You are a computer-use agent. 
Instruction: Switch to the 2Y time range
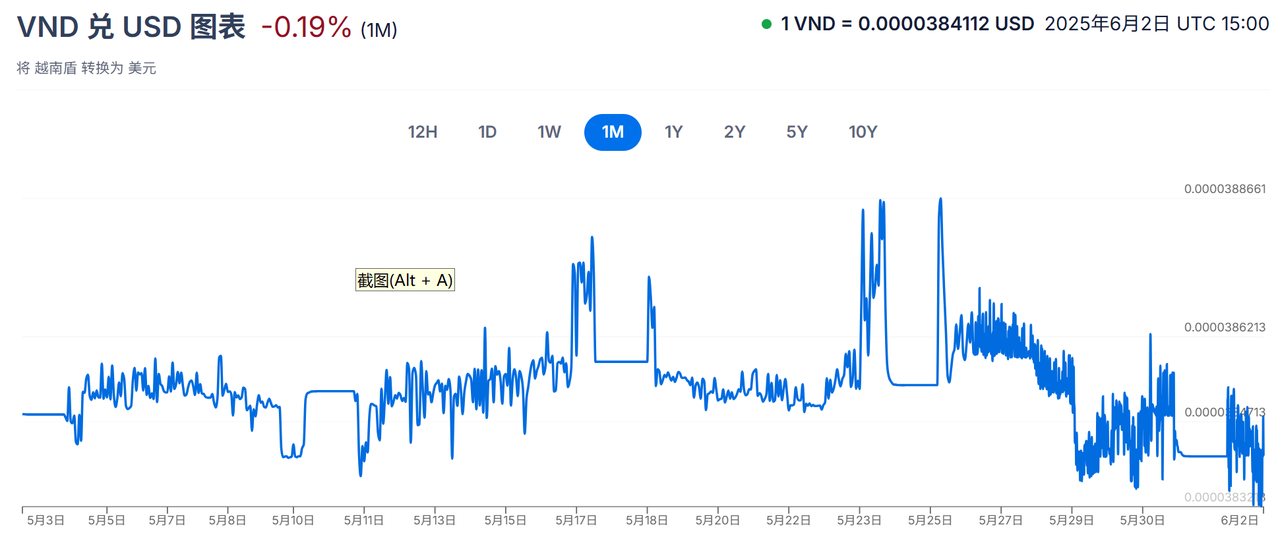pos(735,132)
